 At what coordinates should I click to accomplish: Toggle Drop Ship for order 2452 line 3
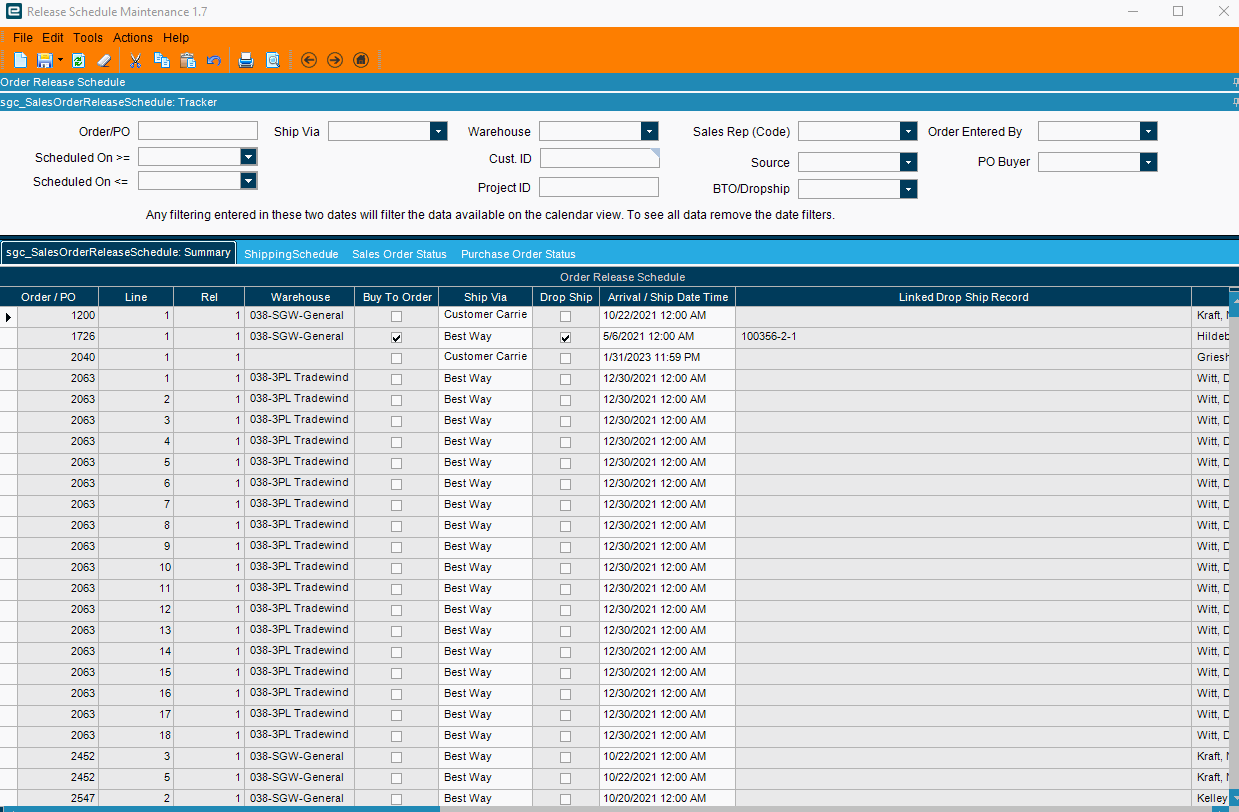click(566, 757)
